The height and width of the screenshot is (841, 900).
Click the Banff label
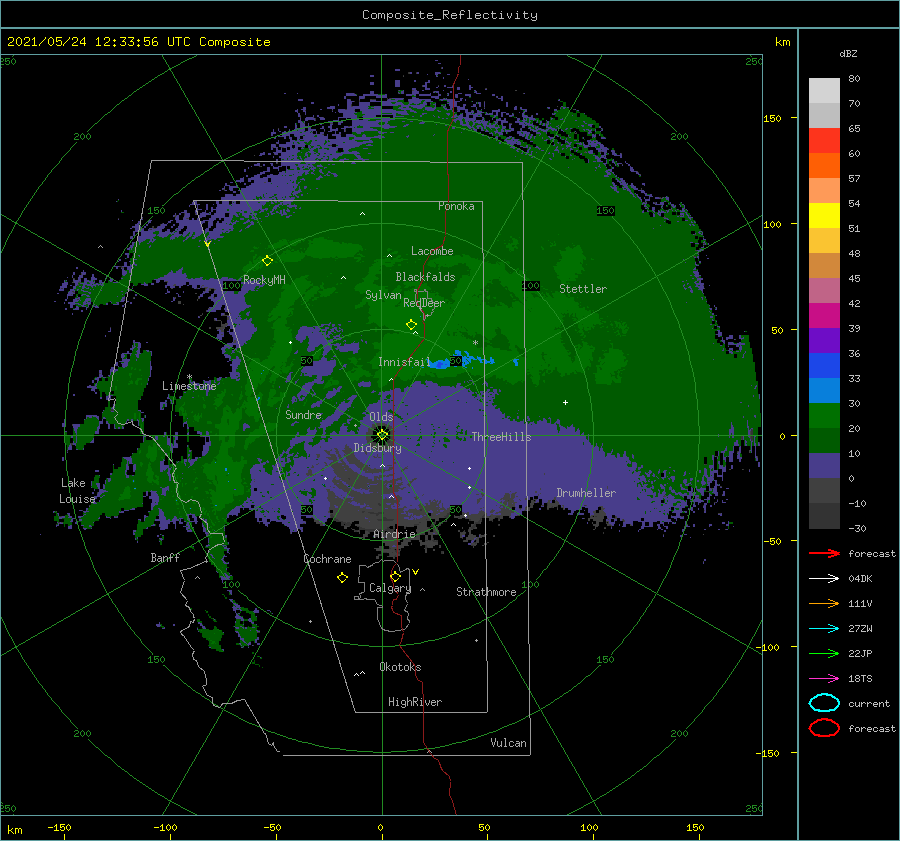165,557
